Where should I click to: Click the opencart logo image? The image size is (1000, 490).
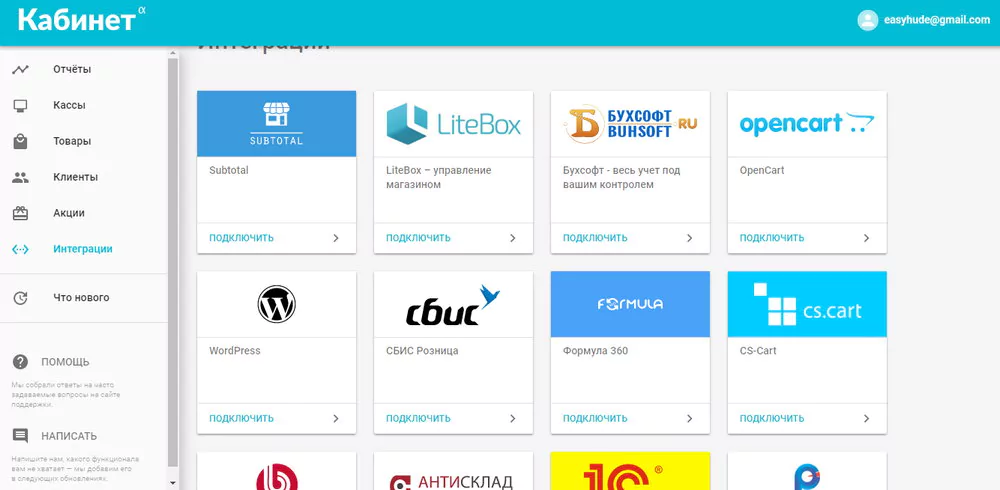(807, 124)
